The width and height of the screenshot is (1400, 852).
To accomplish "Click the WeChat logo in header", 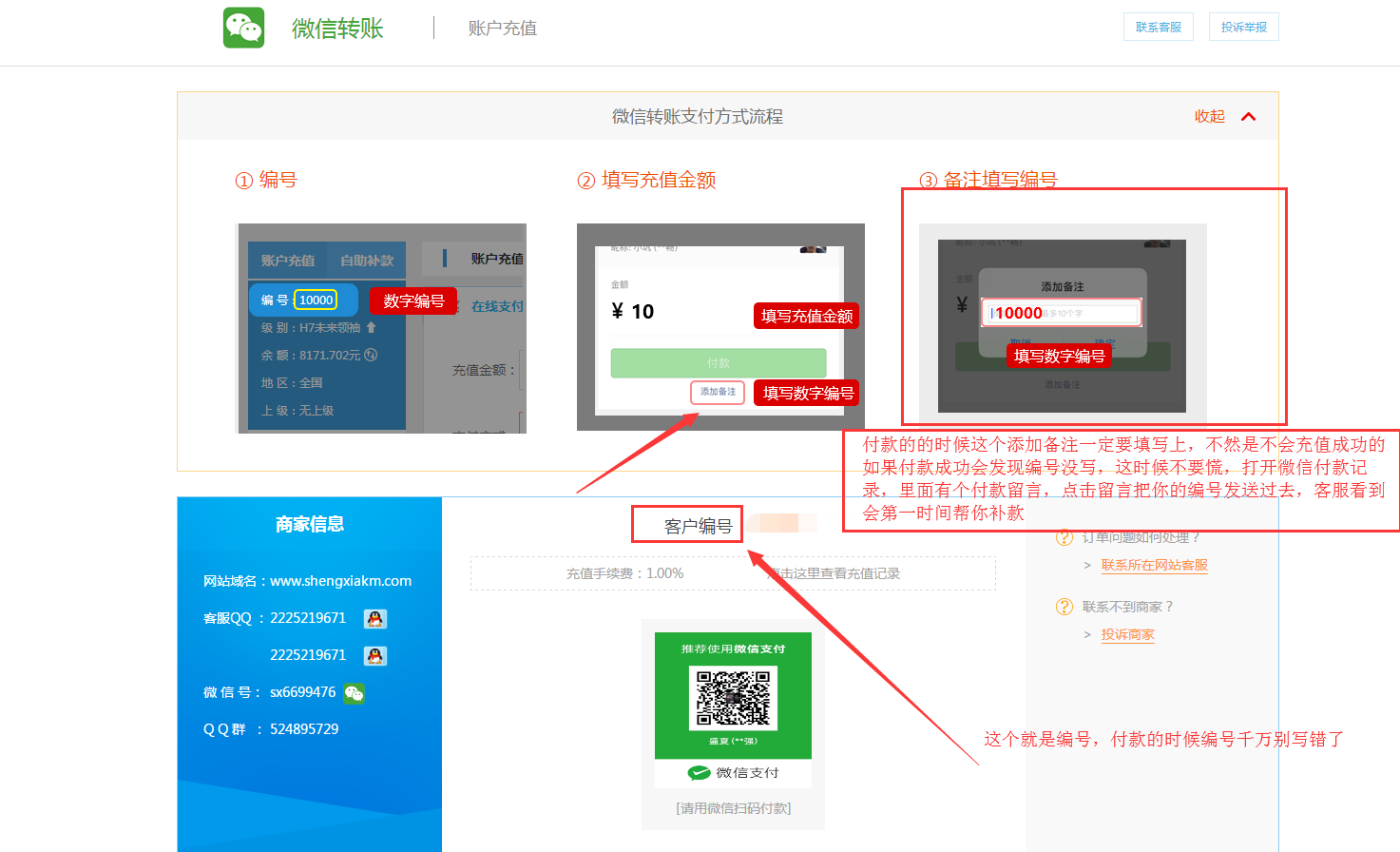I will tap(243, 28).
